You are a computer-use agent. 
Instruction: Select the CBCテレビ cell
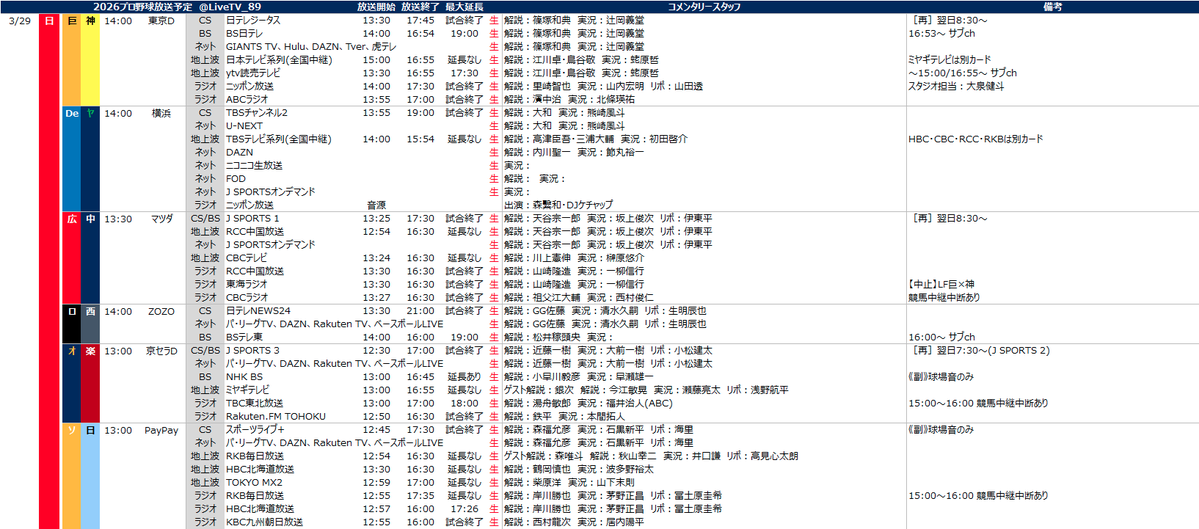pyautogui.click(x=249, y=258)
